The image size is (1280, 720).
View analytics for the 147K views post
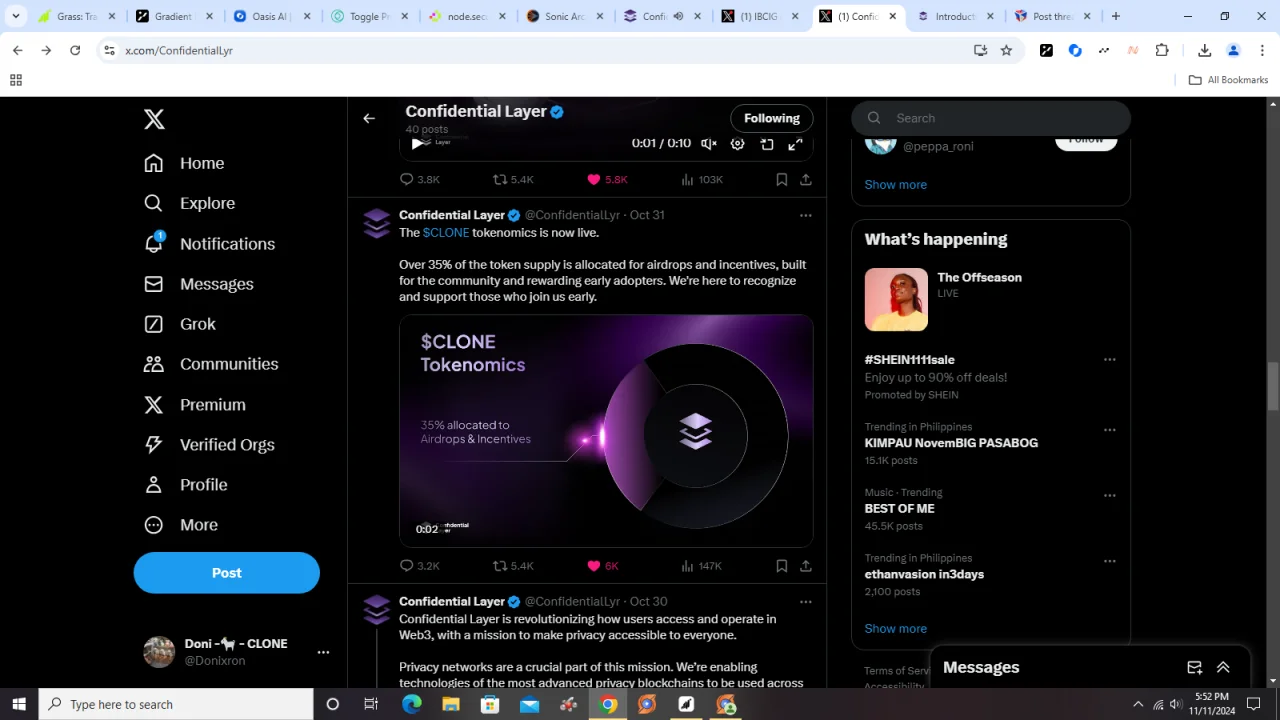701,566
